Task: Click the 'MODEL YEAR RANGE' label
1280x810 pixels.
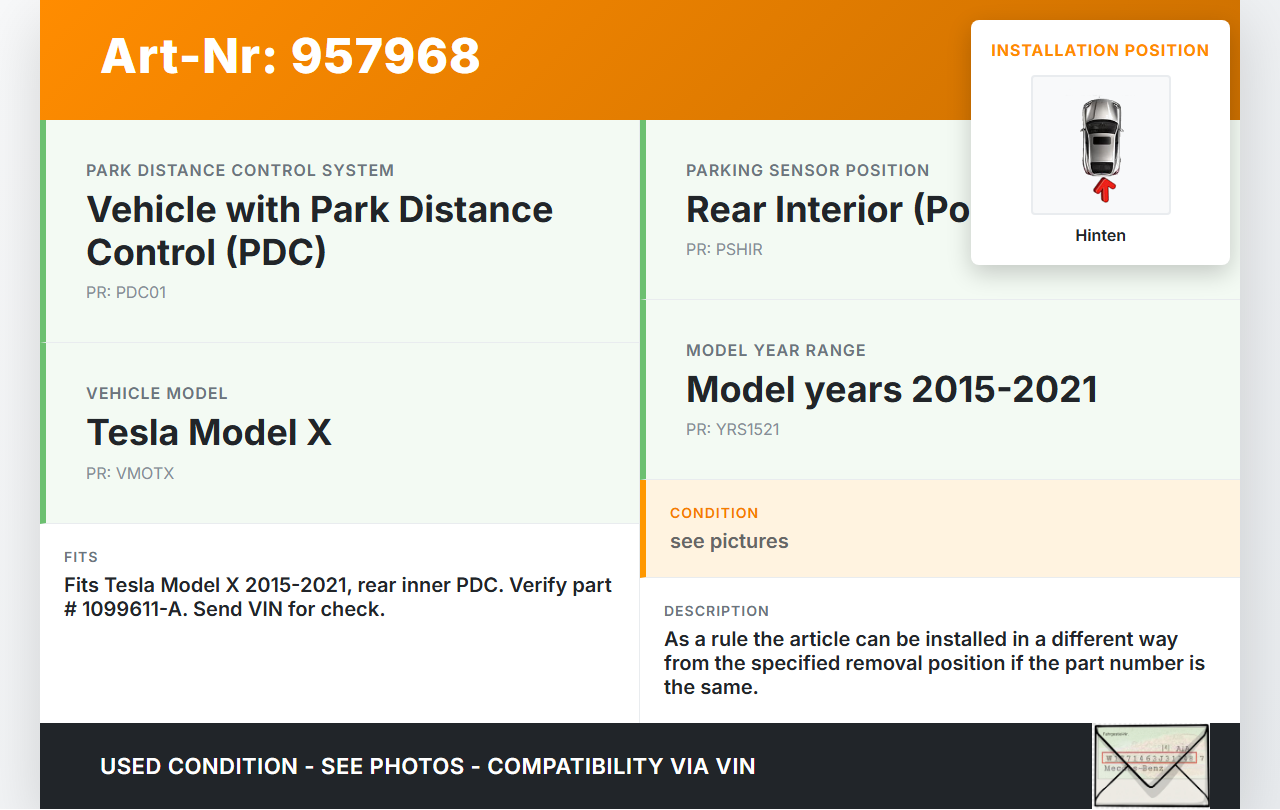Action: click(776, 350)
